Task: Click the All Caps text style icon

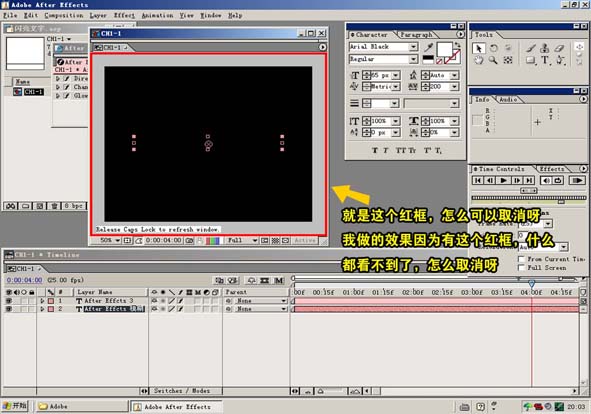Action: tap(401, 150)
